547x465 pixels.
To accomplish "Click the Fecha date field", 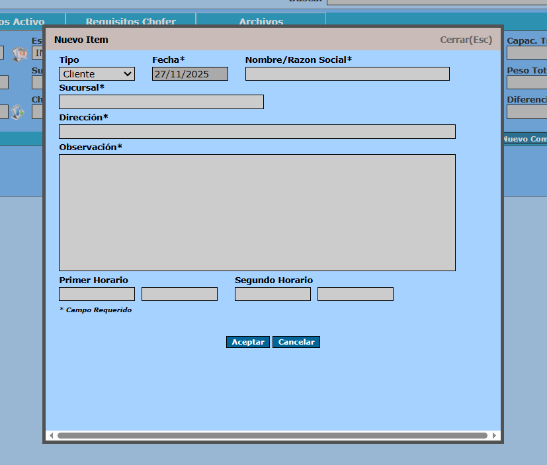I will (190, 74).
